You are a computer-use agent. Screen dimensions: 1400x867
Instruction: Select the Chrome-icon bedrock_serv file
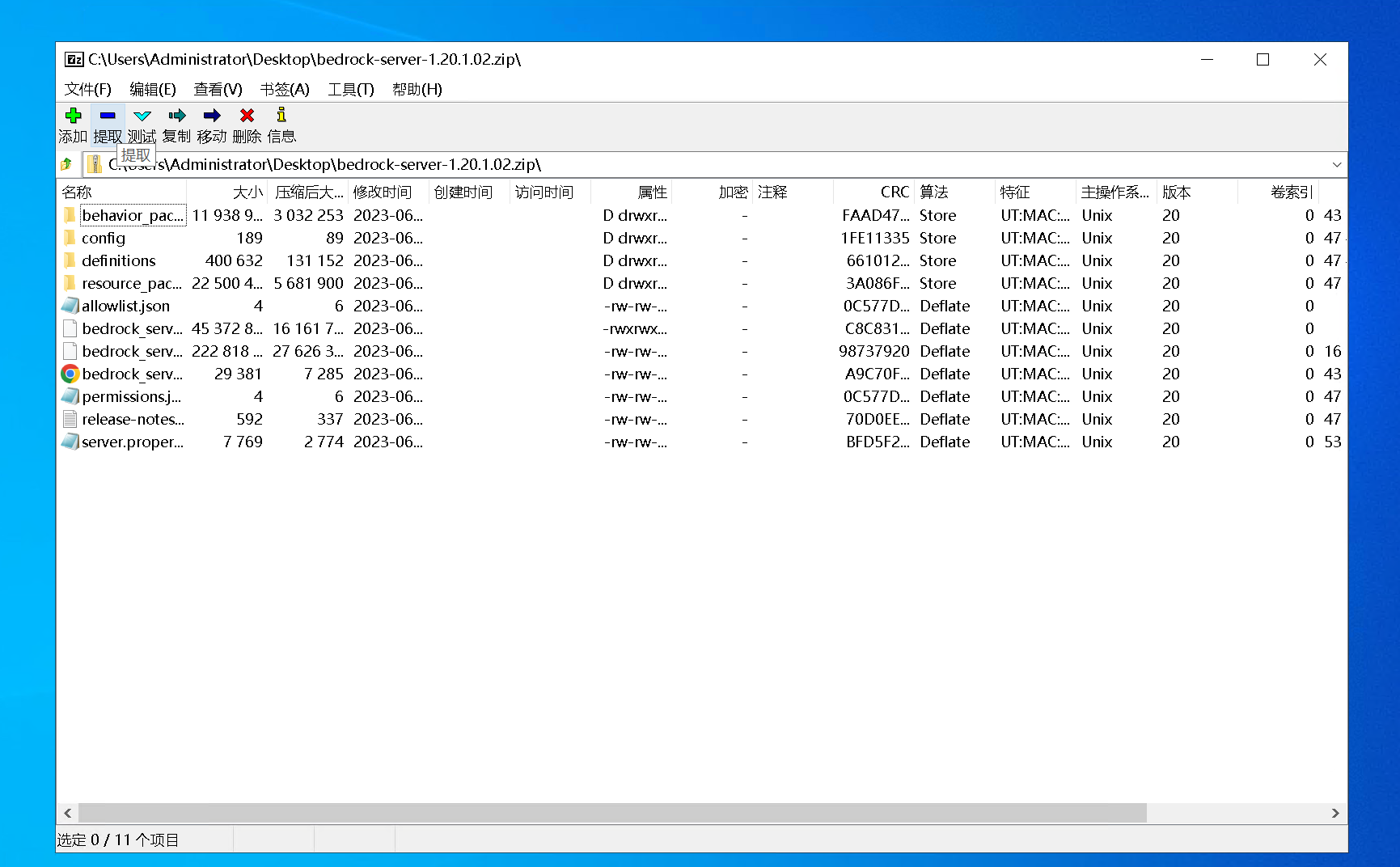(x=132, y=374)
